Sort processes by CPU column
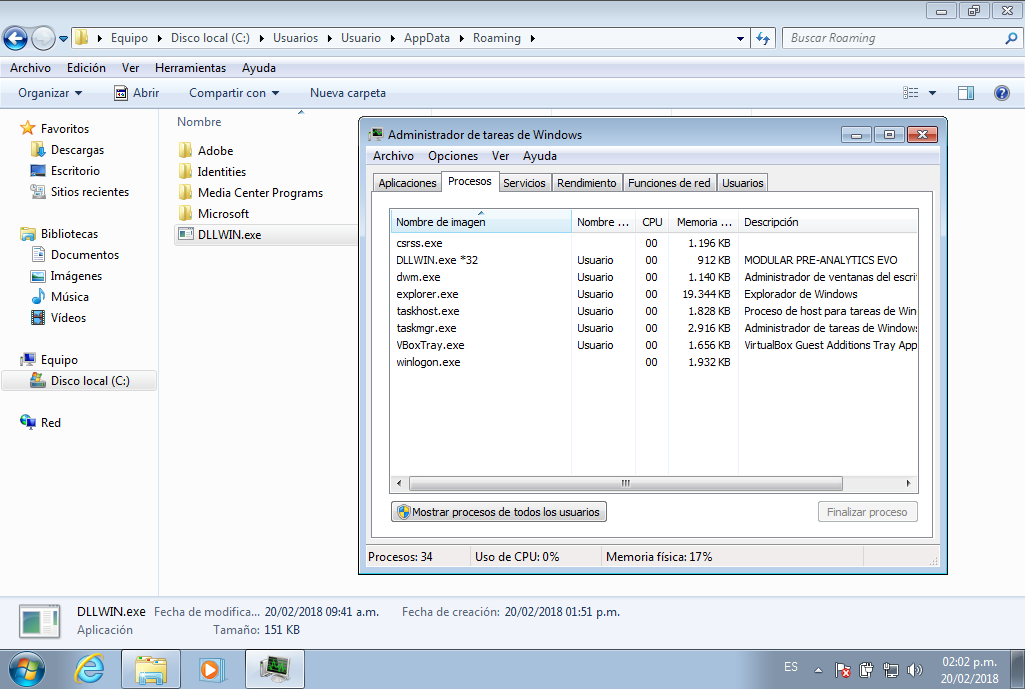 tap(652, 222)
